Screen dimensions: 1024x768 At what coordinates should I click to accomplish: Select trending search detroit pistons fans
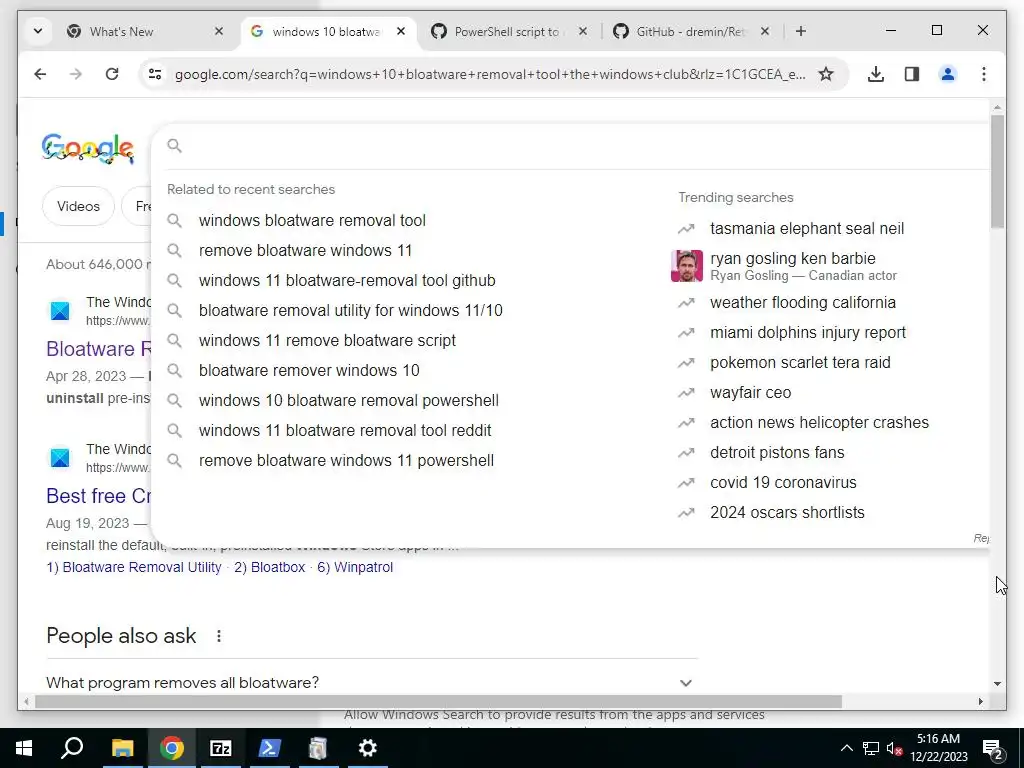coord(777,453)
